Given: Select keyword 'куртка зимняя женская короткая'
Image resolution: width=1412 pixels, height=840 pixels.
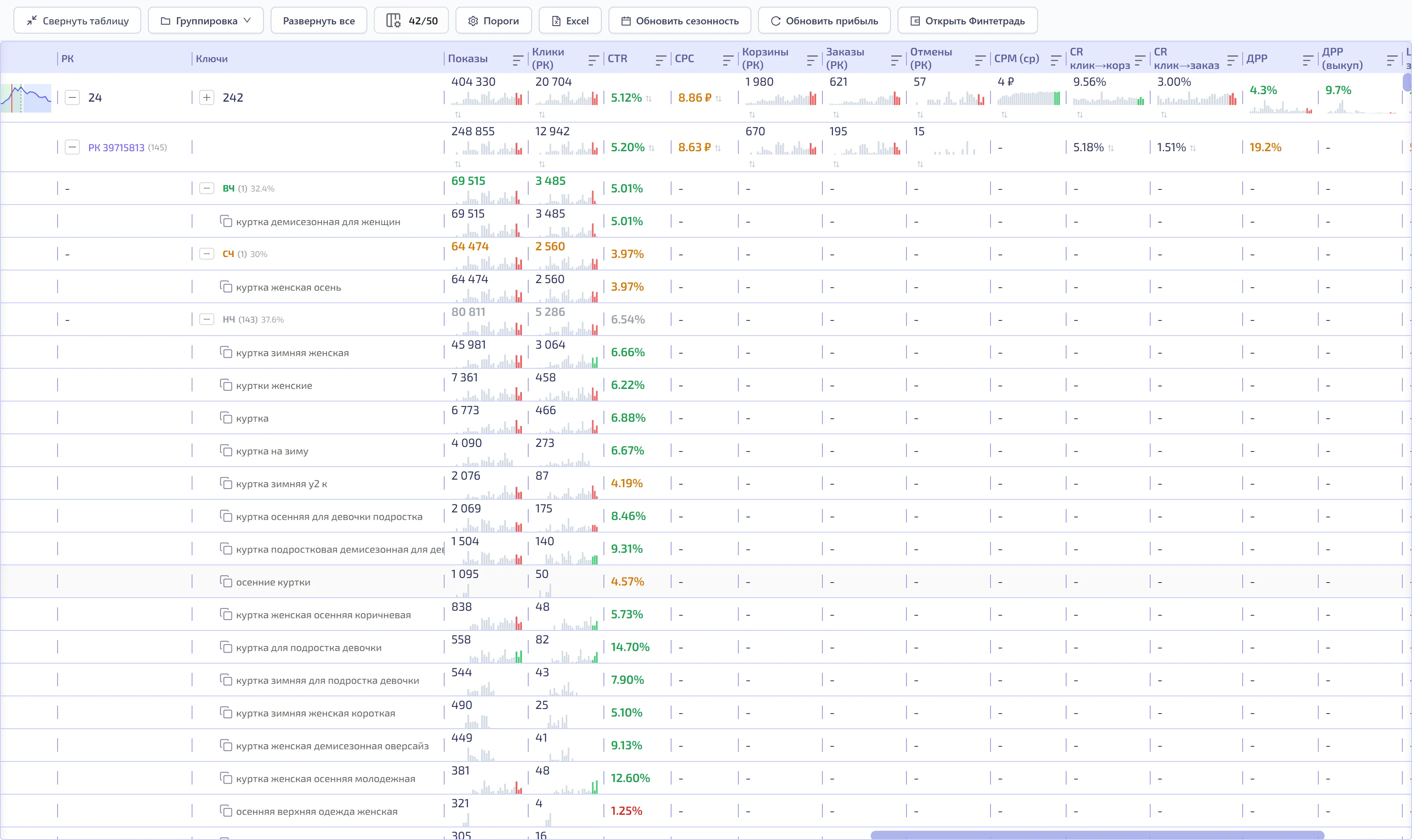Looking at the screenshot, I should (x=316, y=713).
